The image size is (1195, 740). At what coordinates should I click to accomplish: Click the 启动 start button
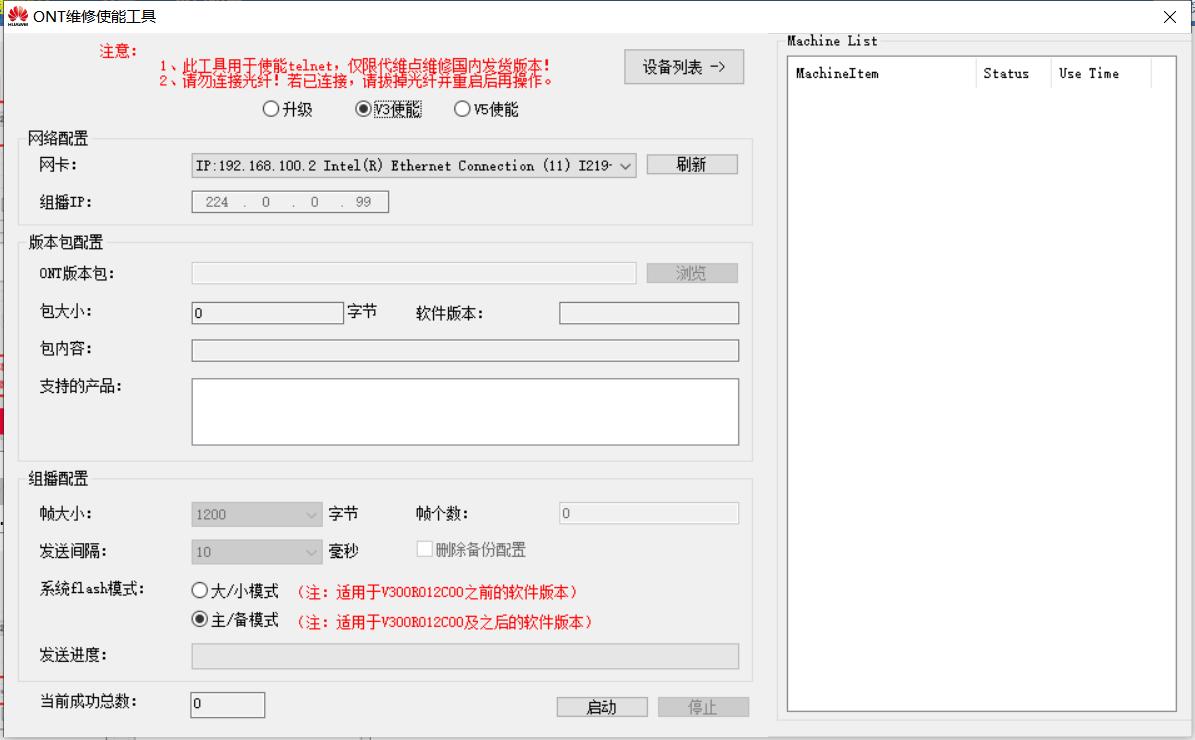602,707
